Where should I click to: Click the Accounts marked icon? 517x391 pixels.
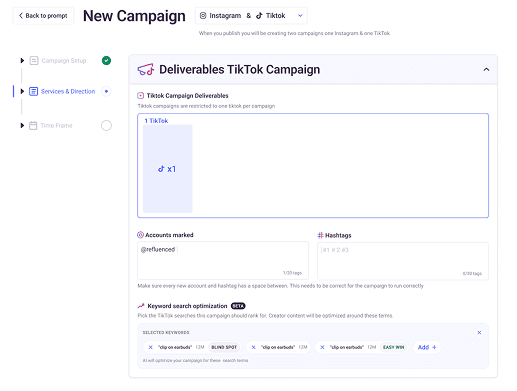(x=140, y=235)
